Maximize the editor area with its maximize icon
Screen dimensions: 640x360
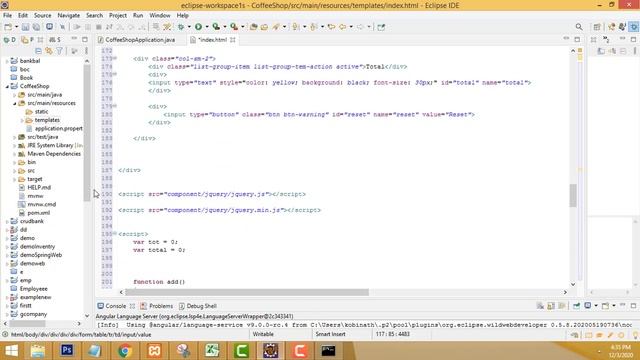point(577,40)
